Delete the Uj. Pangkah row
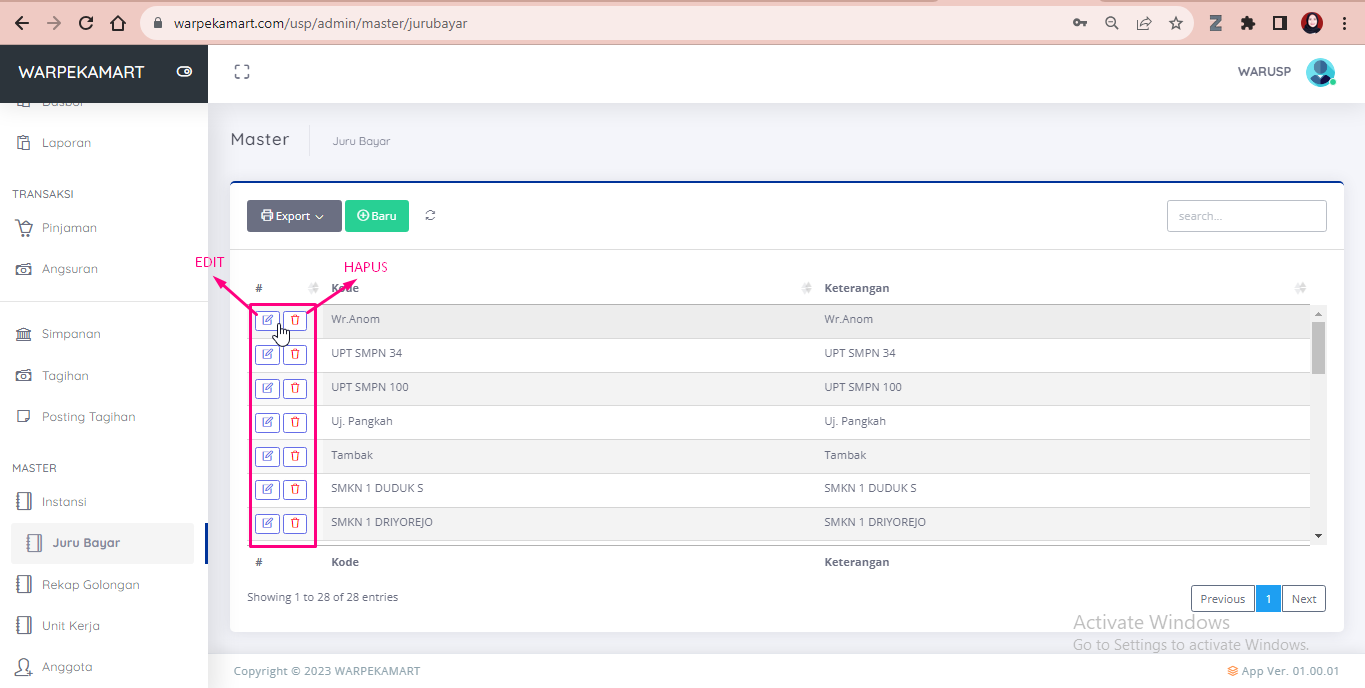1365x688 pixels. pyautogui.click(x=295, y=422)
